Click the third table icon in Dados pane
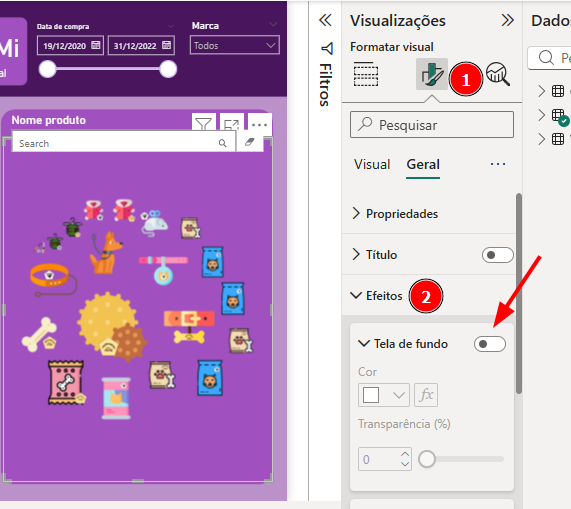This screenshot has width=571, height=509. click(x=558, y=139)
